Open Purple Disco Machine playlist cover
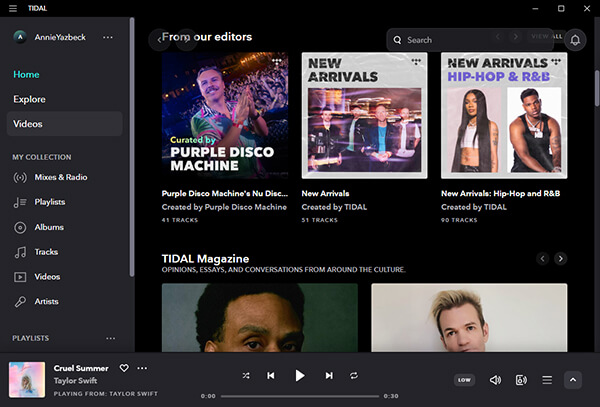This screenshot has width=600, height=407. (225, 116)
